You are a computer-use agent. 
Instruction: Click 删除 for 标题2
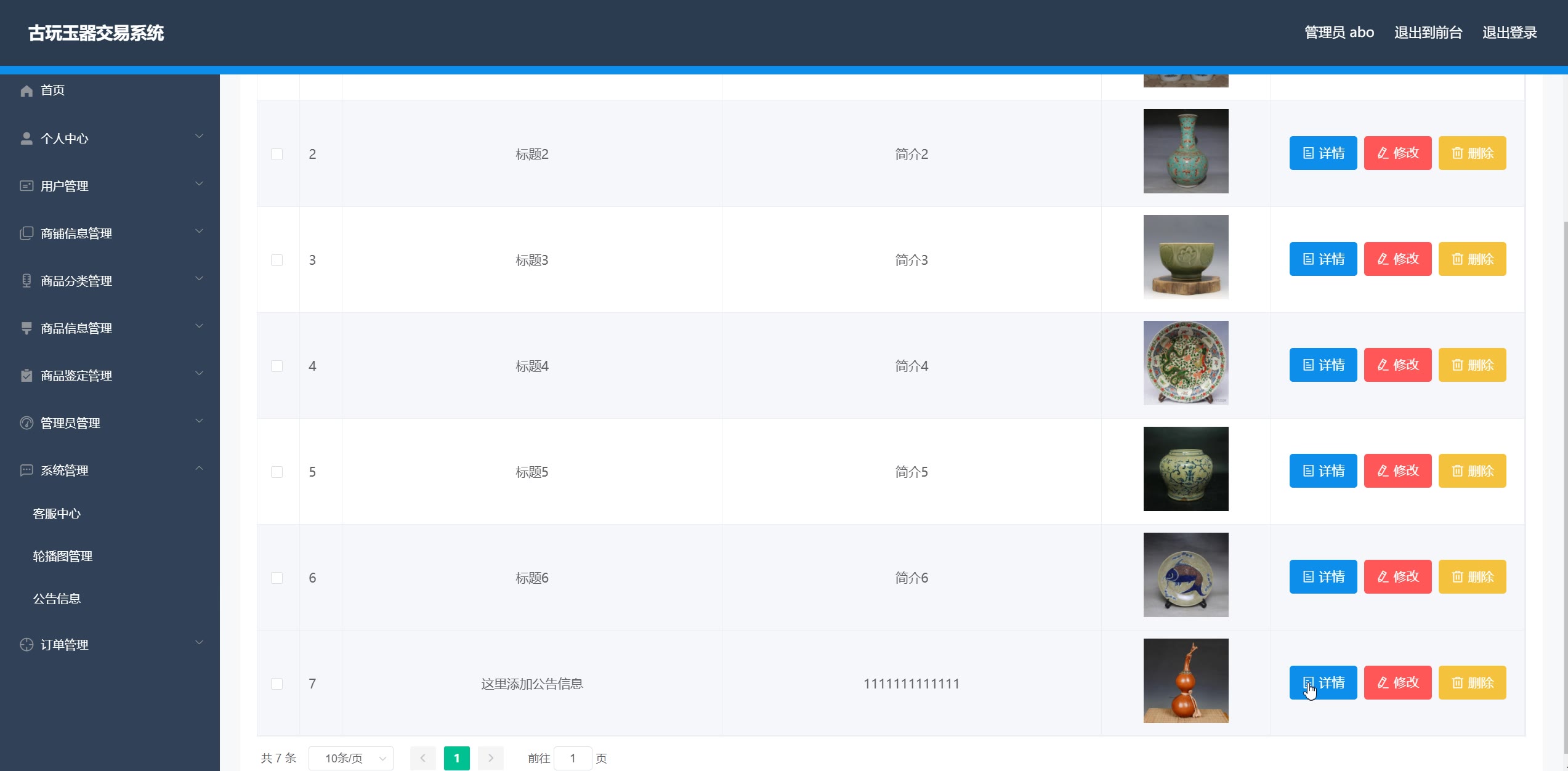1472,153
